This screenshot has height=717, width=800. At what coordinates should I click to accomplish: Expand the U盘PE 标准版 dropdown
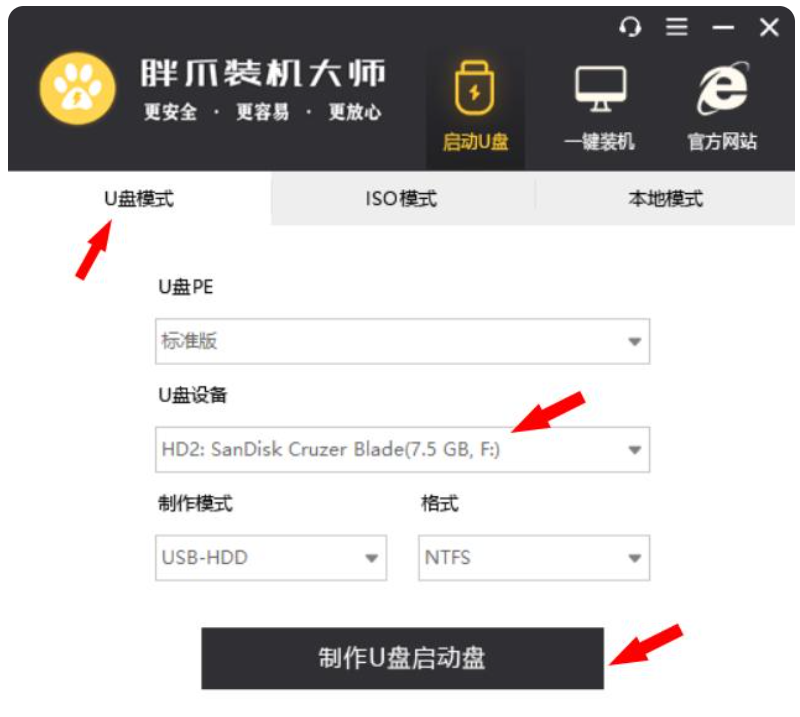pyautogui.click(x=402, y=341)
